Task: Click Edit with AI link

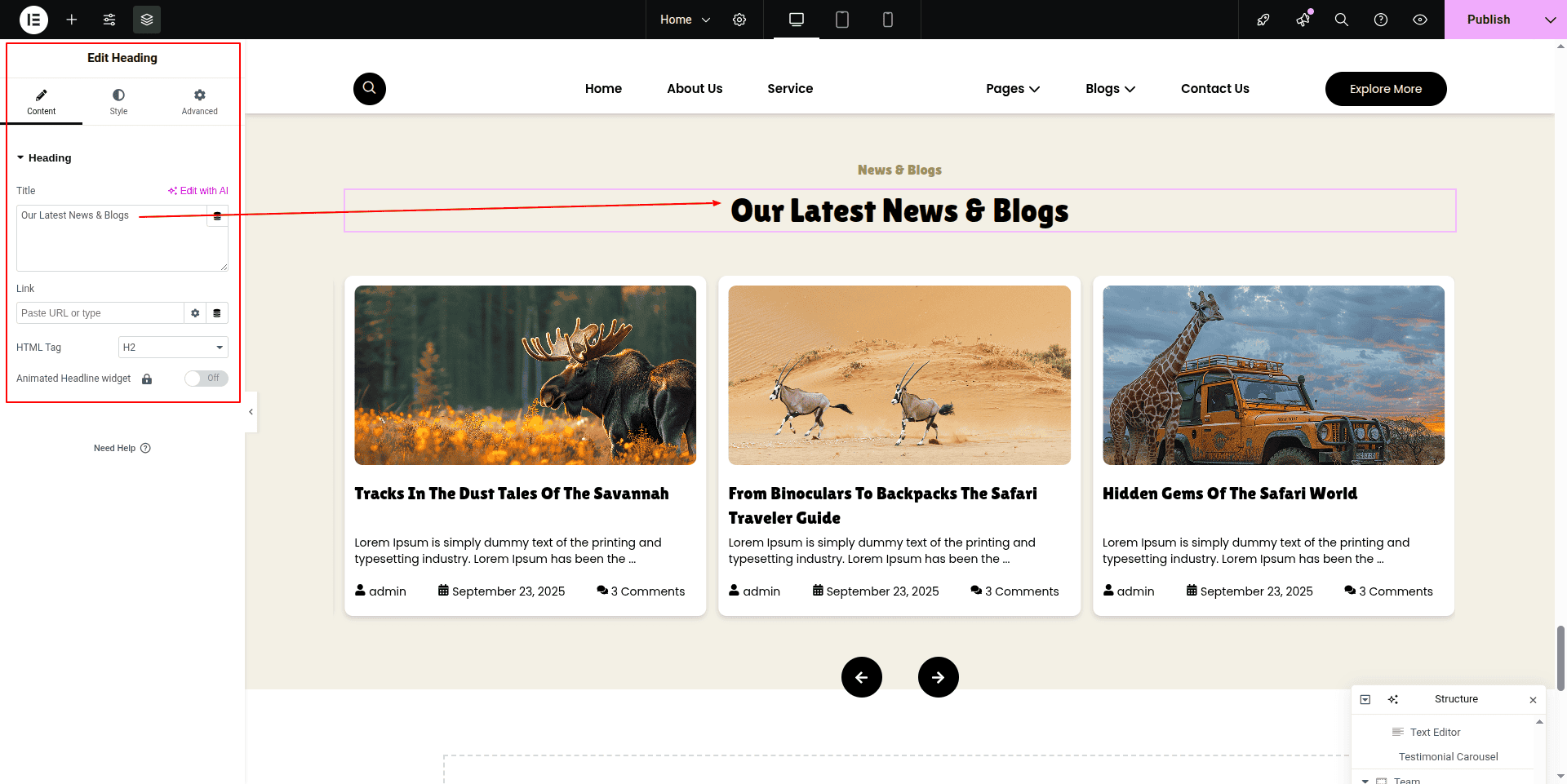Action: (x=198, y=191)
